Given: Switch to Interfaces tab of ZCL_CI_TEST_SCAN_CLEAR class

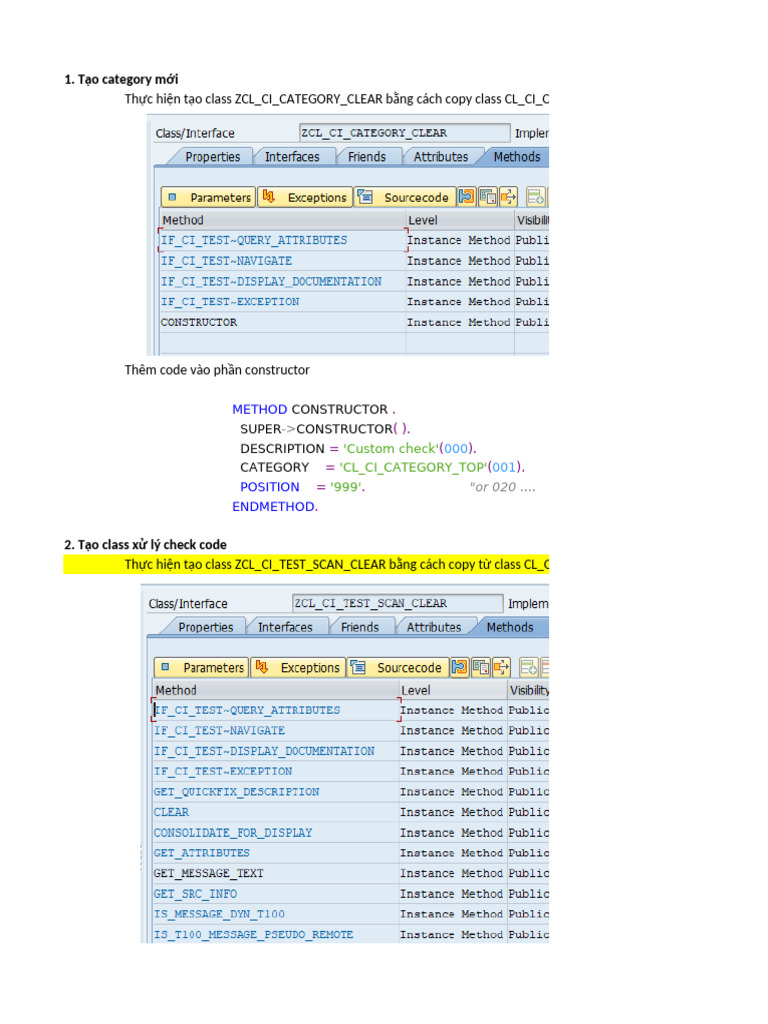Looking at the screenshot, I should point(285,627).
